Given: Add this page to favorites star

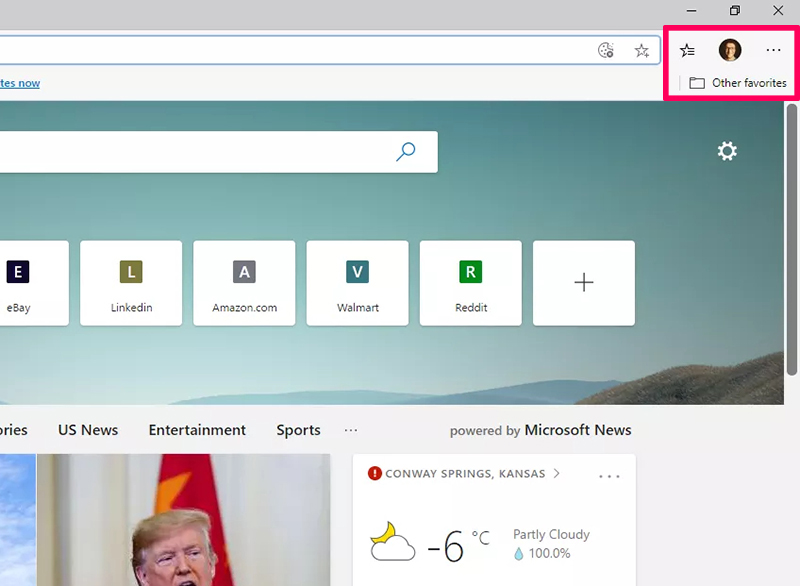Looking at the screenshot, I should [641, 50].
